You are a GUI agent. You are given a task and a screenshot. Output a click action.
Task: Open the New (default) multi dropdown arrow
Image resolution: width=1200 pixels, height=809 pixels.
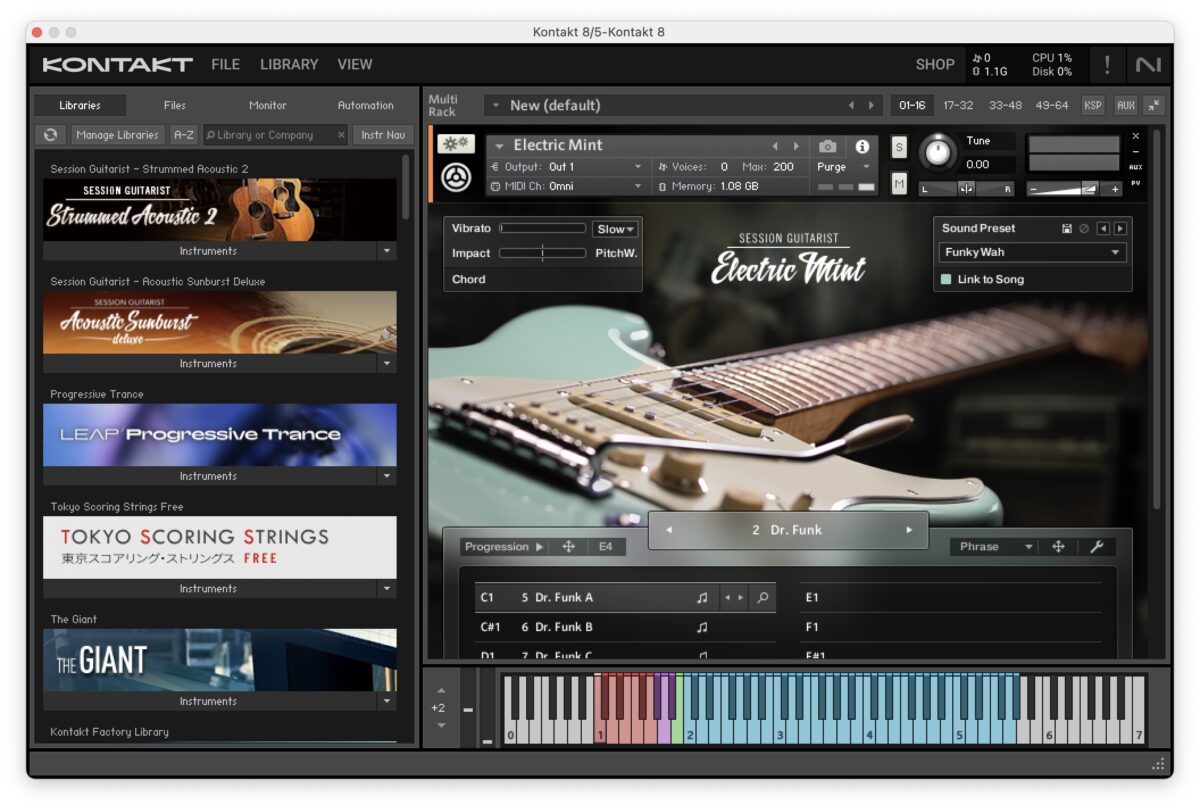point(494,105)
